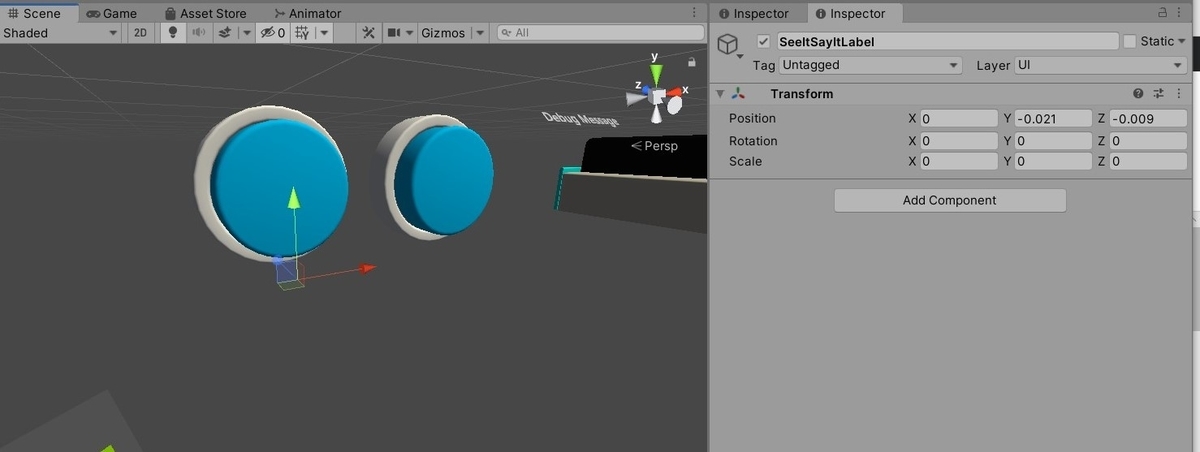The height and width of the screenshot is (452, 1200).
Task: Click the center cube of orientation gizmo
Action: pyautogui.click(x=658, y=97)
